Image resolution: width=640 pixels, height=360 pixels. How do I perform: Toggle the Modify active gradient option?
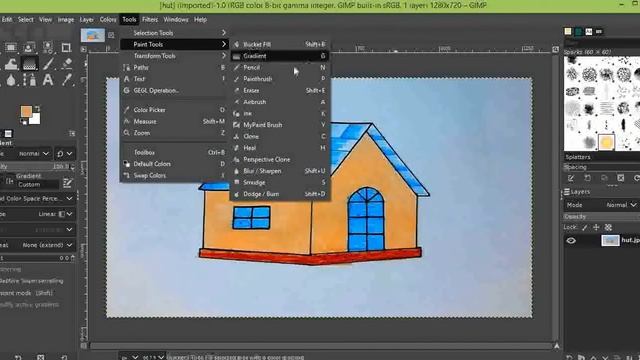[30, 304]
